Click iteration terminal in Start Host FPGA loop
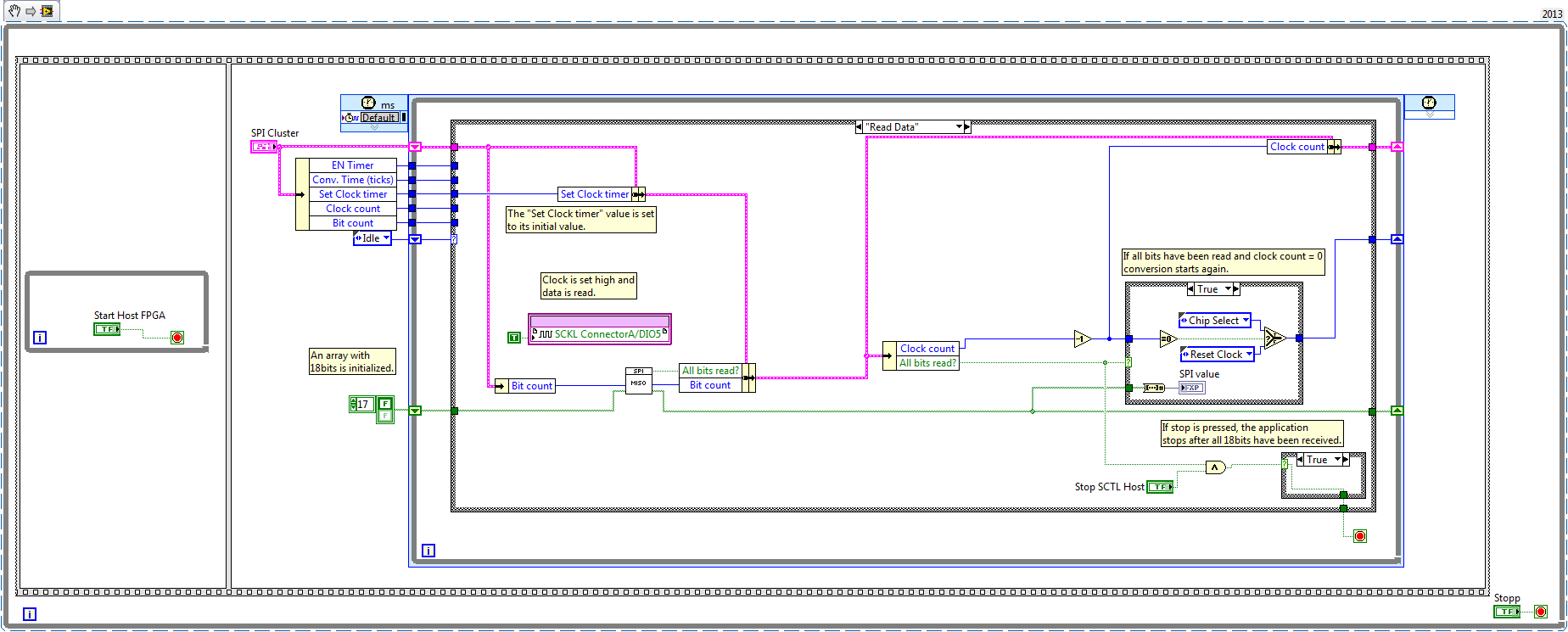This screenshot has height=632, width=1568. point(40,338)
